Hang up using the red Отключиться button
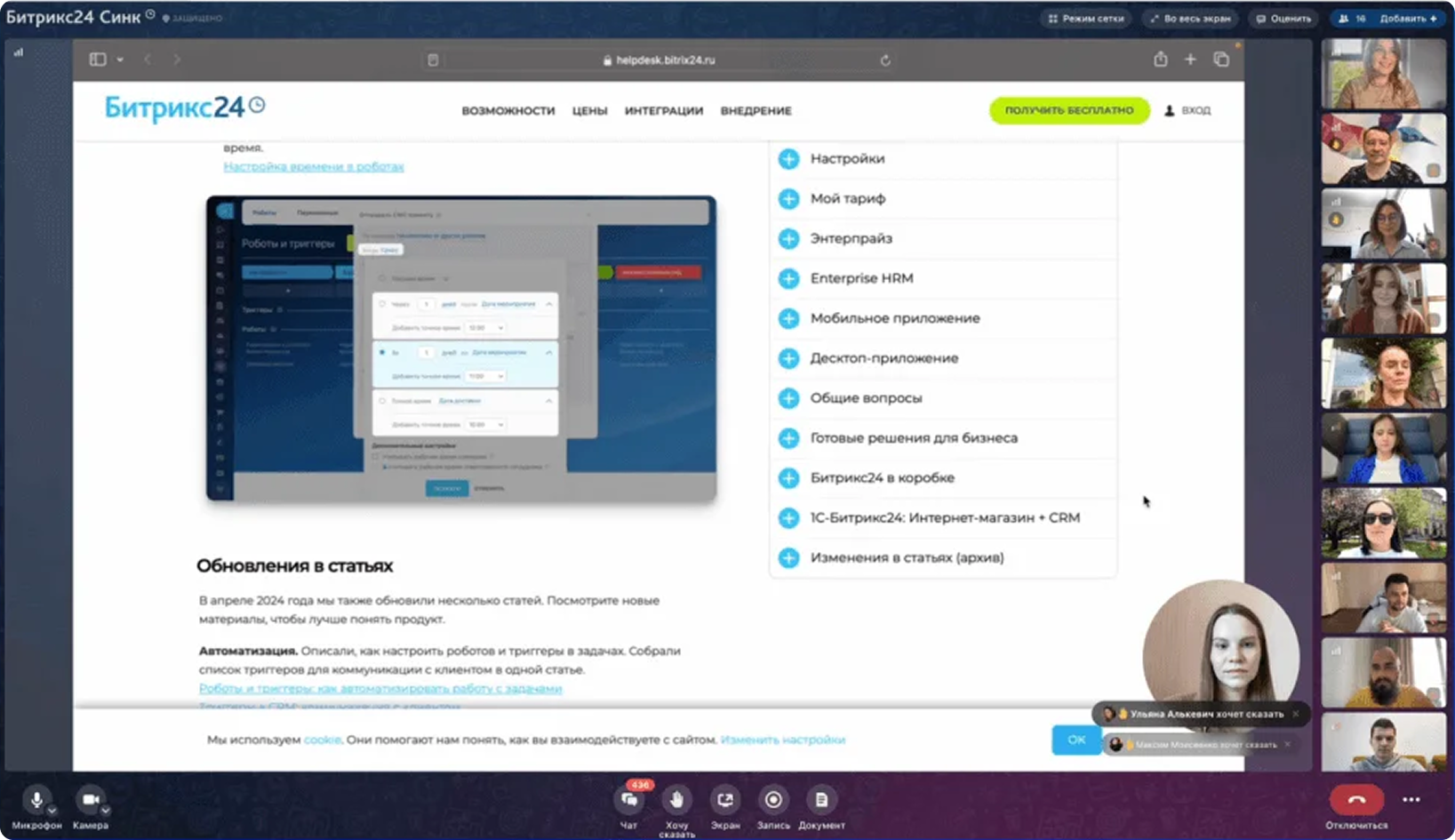 click(x=1356, y=799)
